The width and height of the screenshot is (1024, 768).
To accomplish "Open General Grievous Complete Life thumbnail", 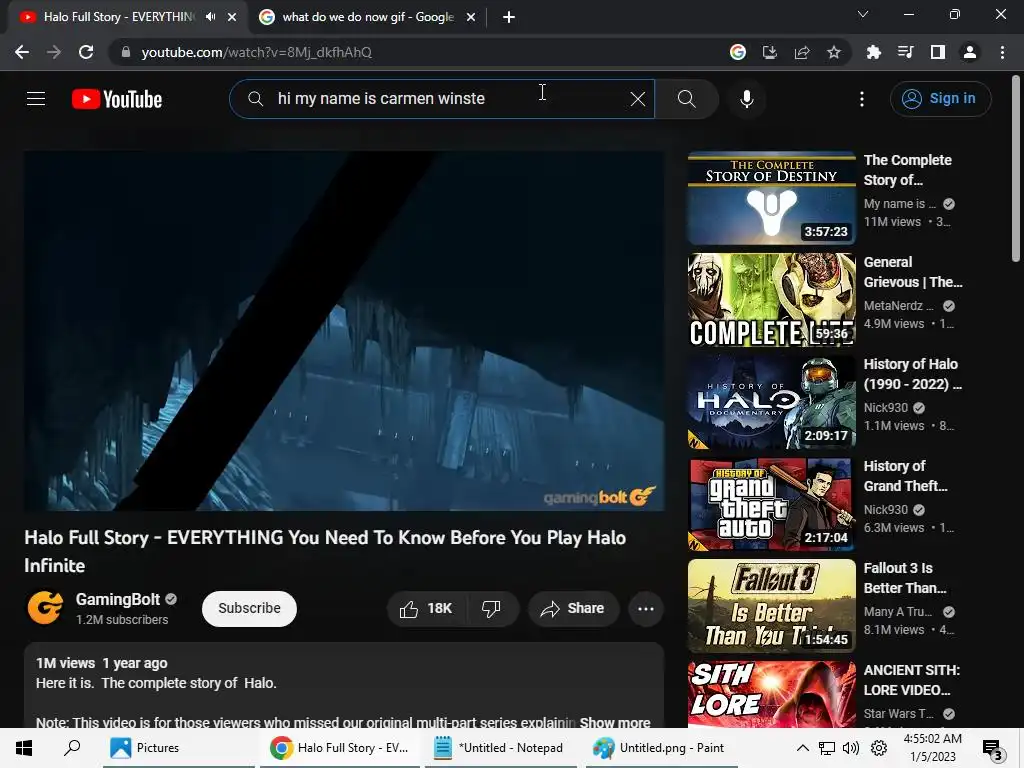I will pyautogui.click(x=771, y=300).
